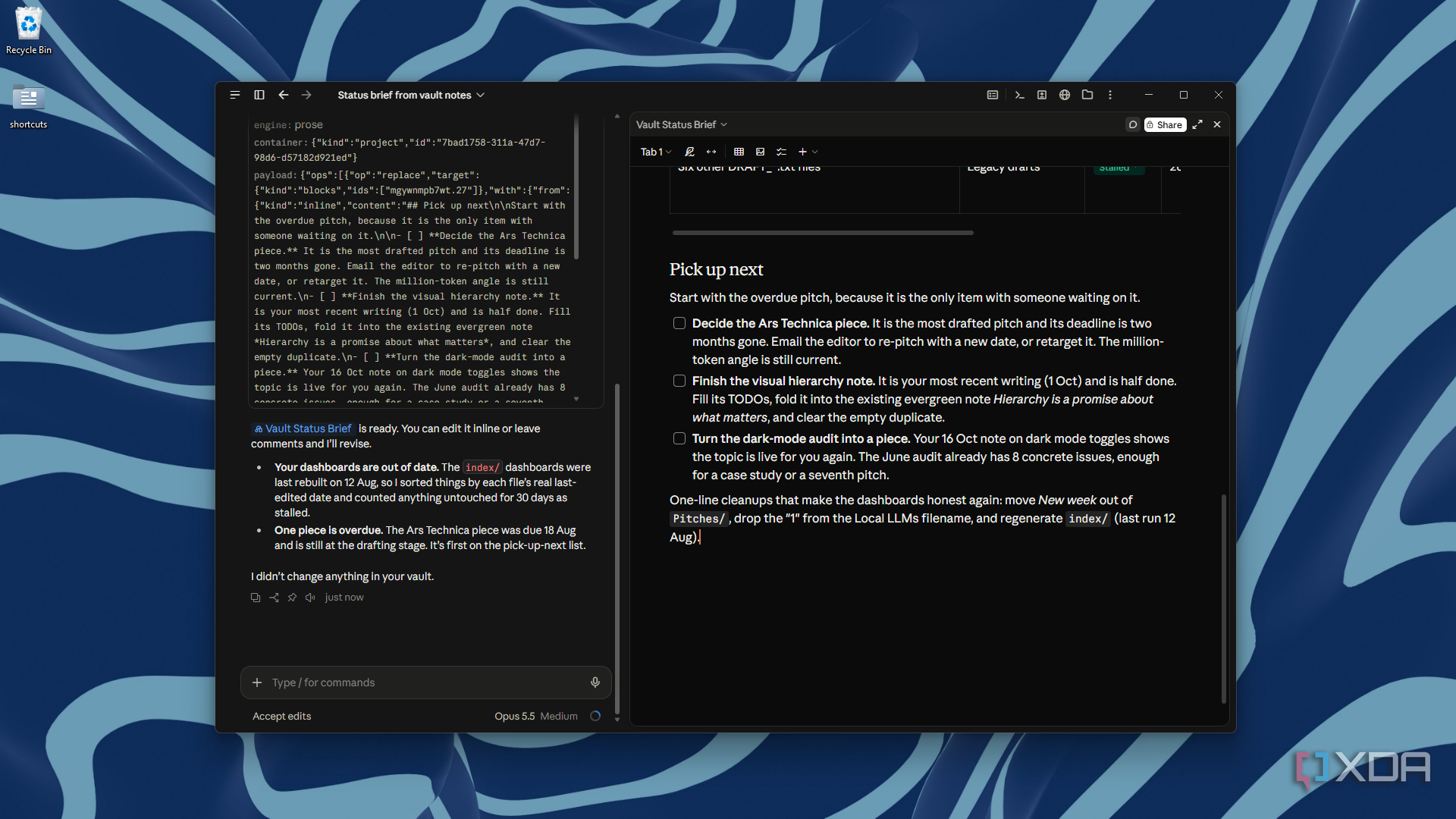This screenshot has height=819, width=1456.
Task: Insert an image from document toolbar
Action: [761, 152]
